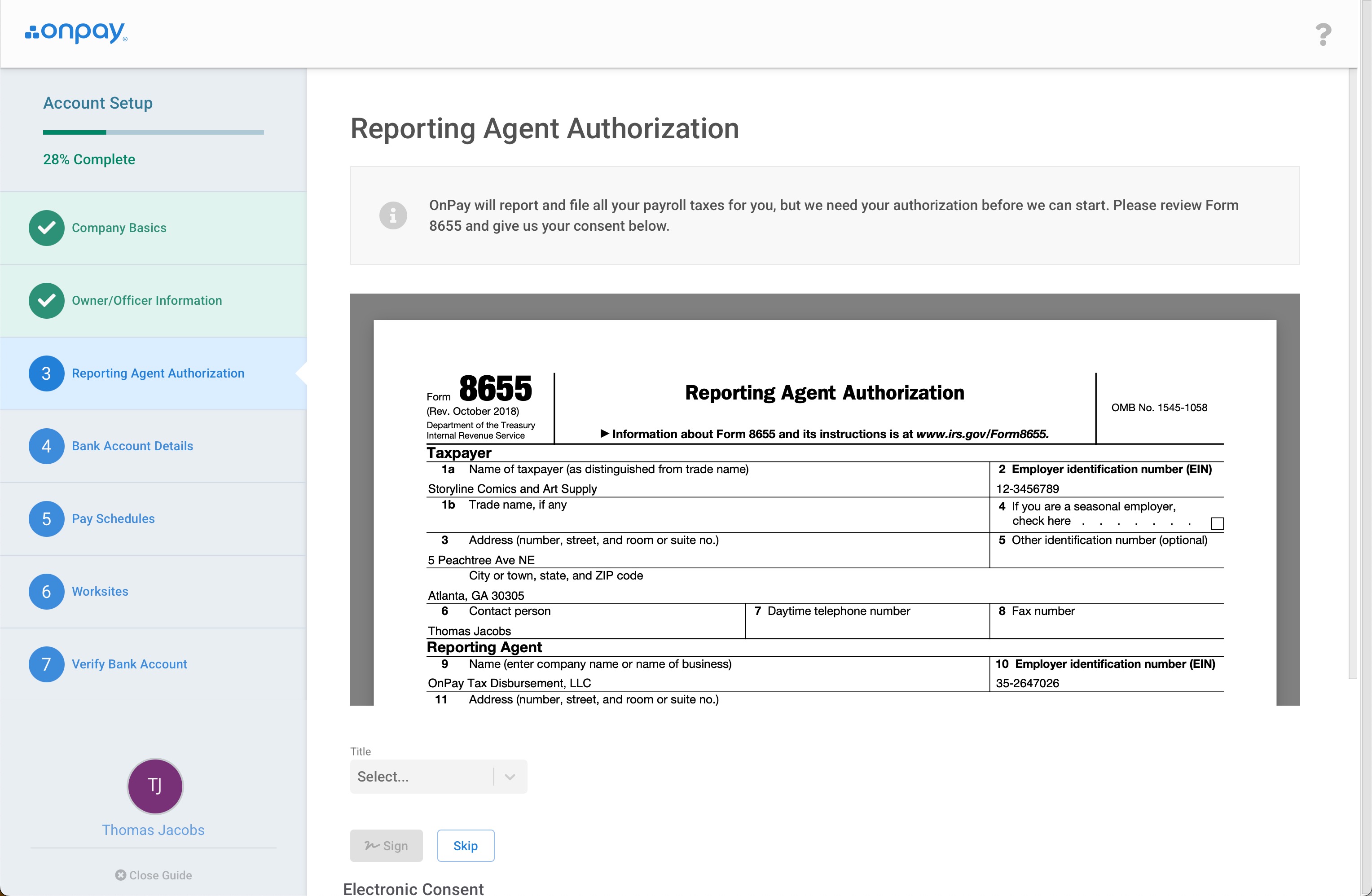Click the Company Basics checkmark icon
Viewport: 1372px width, 896px height.
(46, 228)
